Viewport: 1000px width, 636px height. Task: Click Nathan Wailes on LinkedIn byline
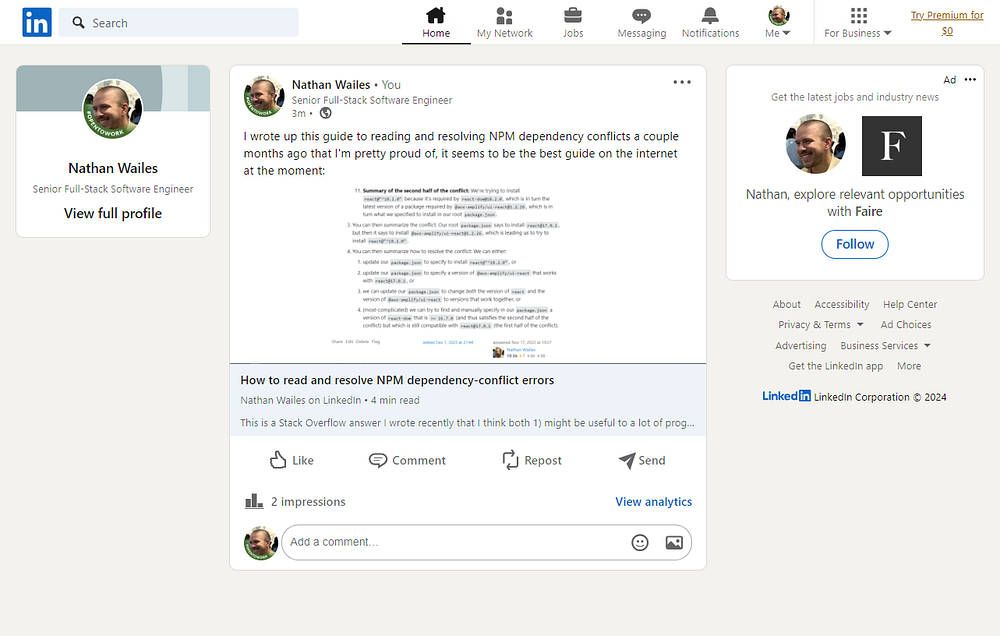click(x=300, y=401)
